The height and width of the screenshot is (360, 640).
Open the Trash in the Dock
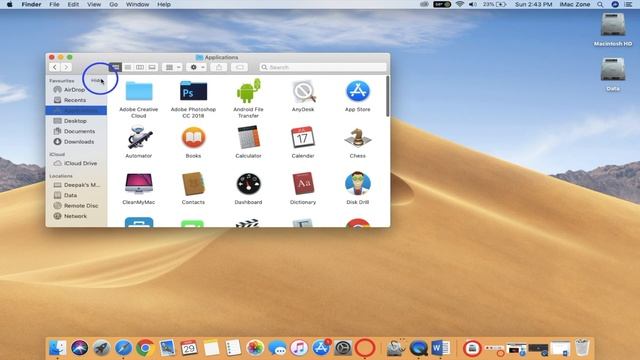click(582, 348)
